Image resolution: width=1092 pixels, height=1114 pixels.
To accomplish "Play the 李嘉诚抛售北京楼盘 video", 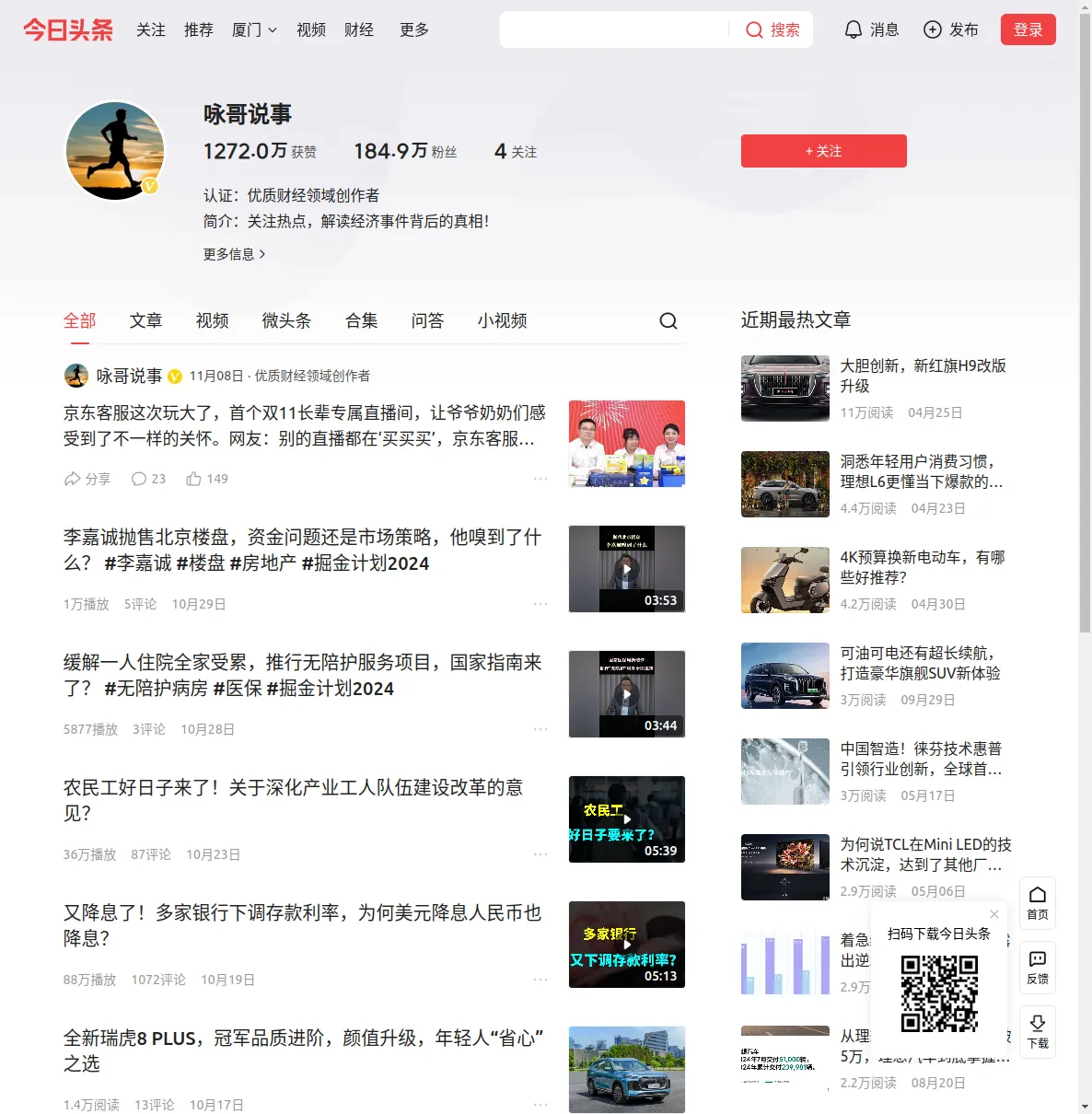I will point(627,569).
